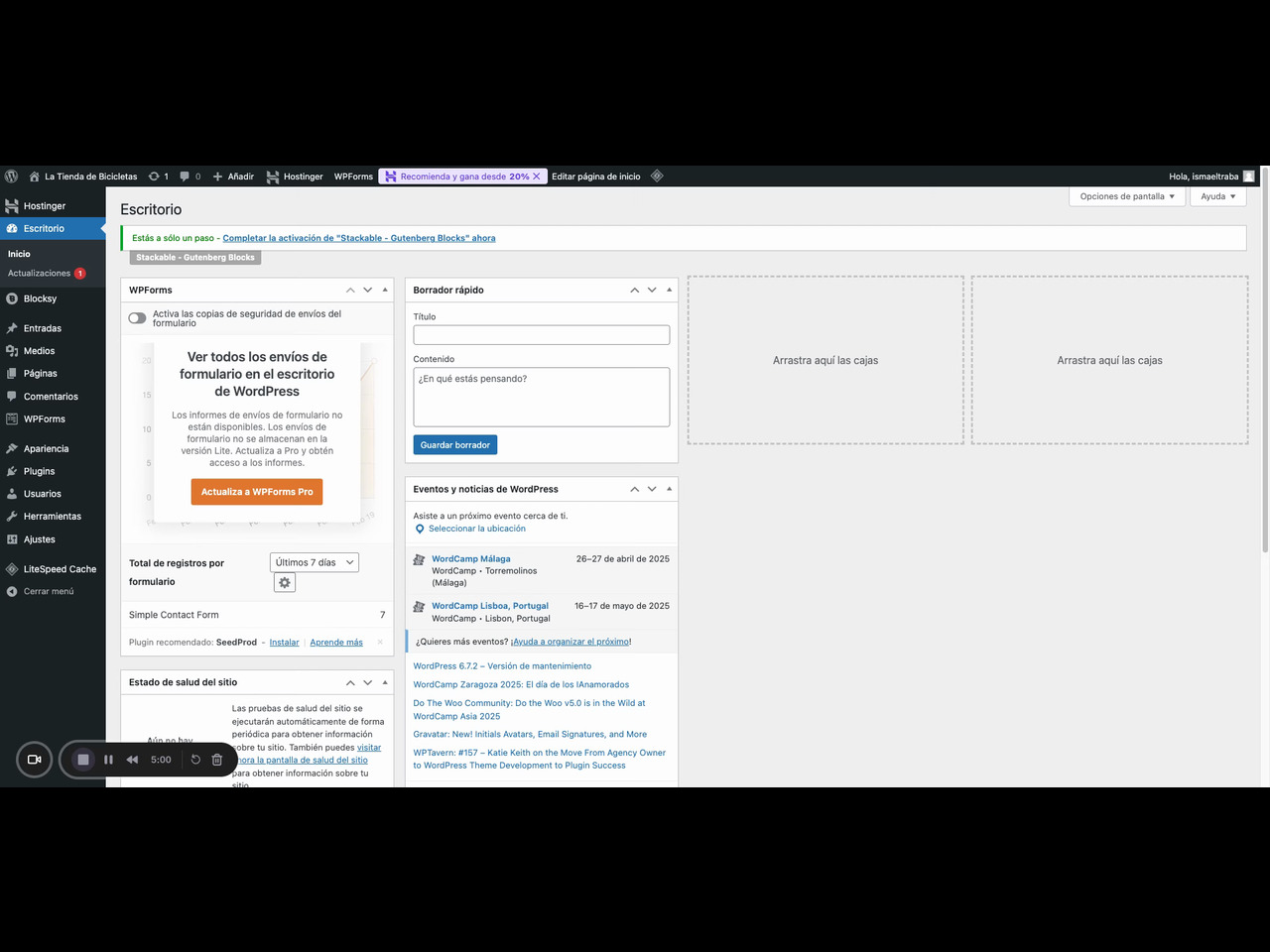Click Editar página de inicio
1270x952 pixels.
596,177
